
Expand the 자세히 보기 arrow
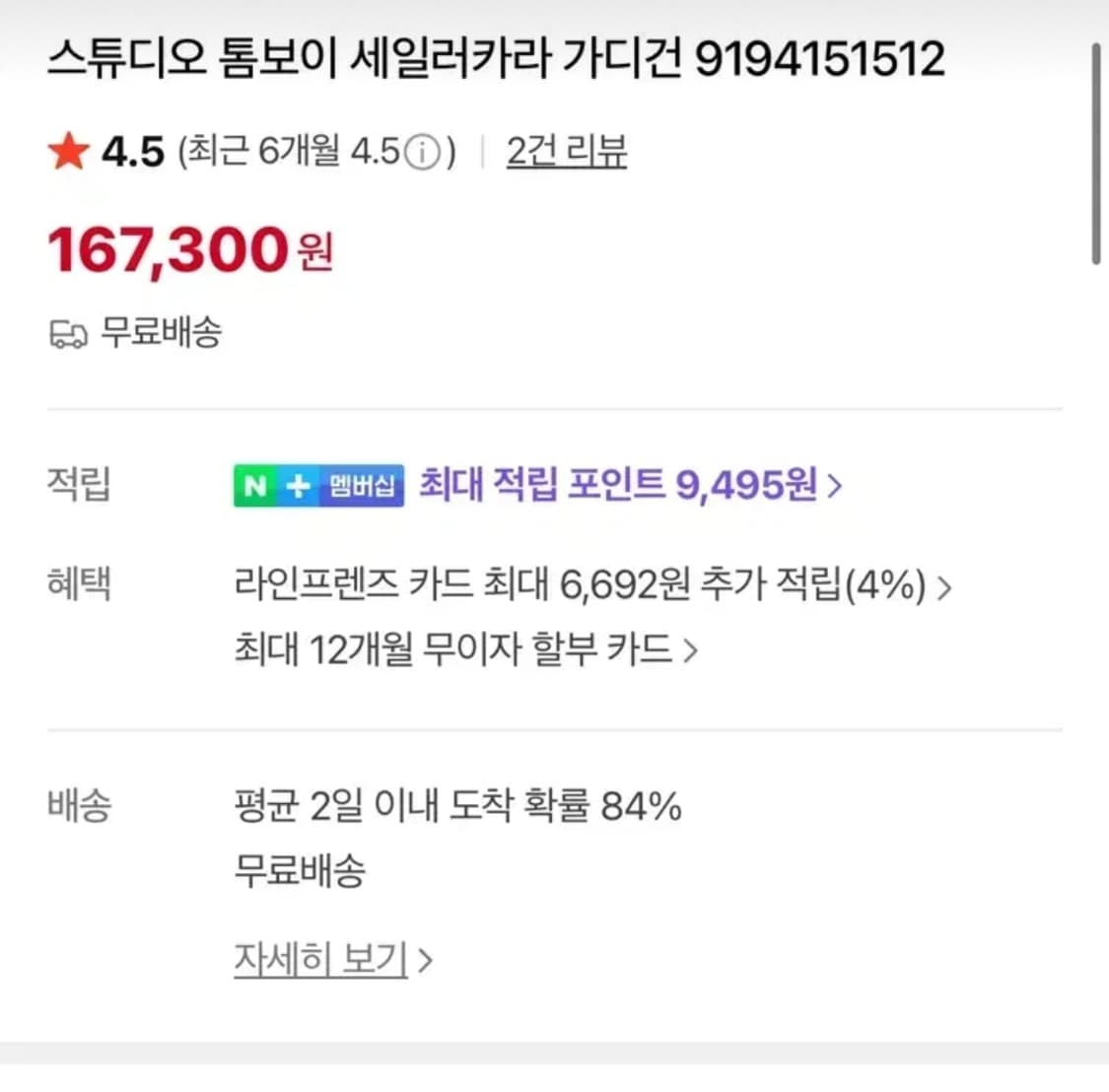click(x=424, y=958)
